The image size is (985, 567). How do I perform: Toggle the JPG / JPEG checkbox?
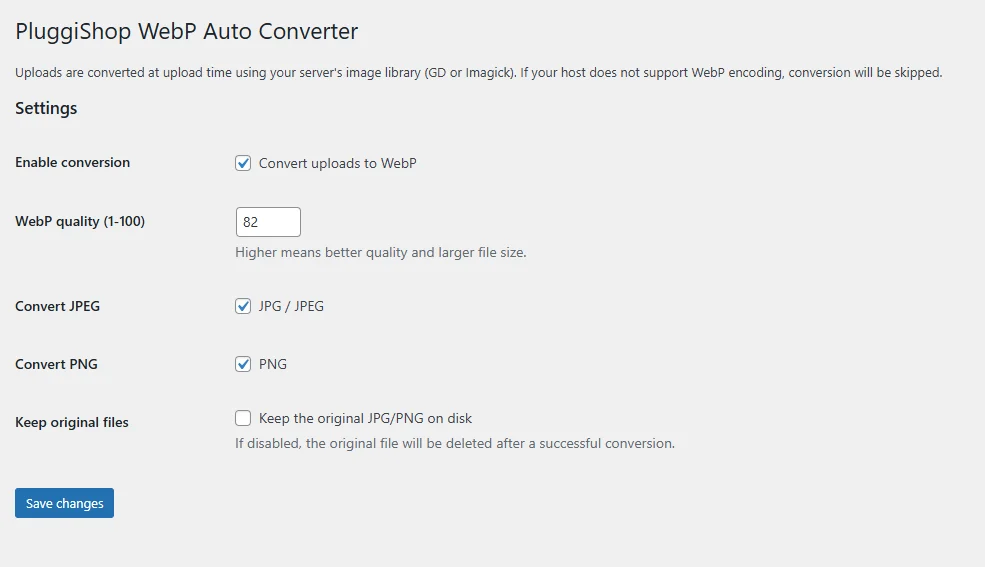243,306
